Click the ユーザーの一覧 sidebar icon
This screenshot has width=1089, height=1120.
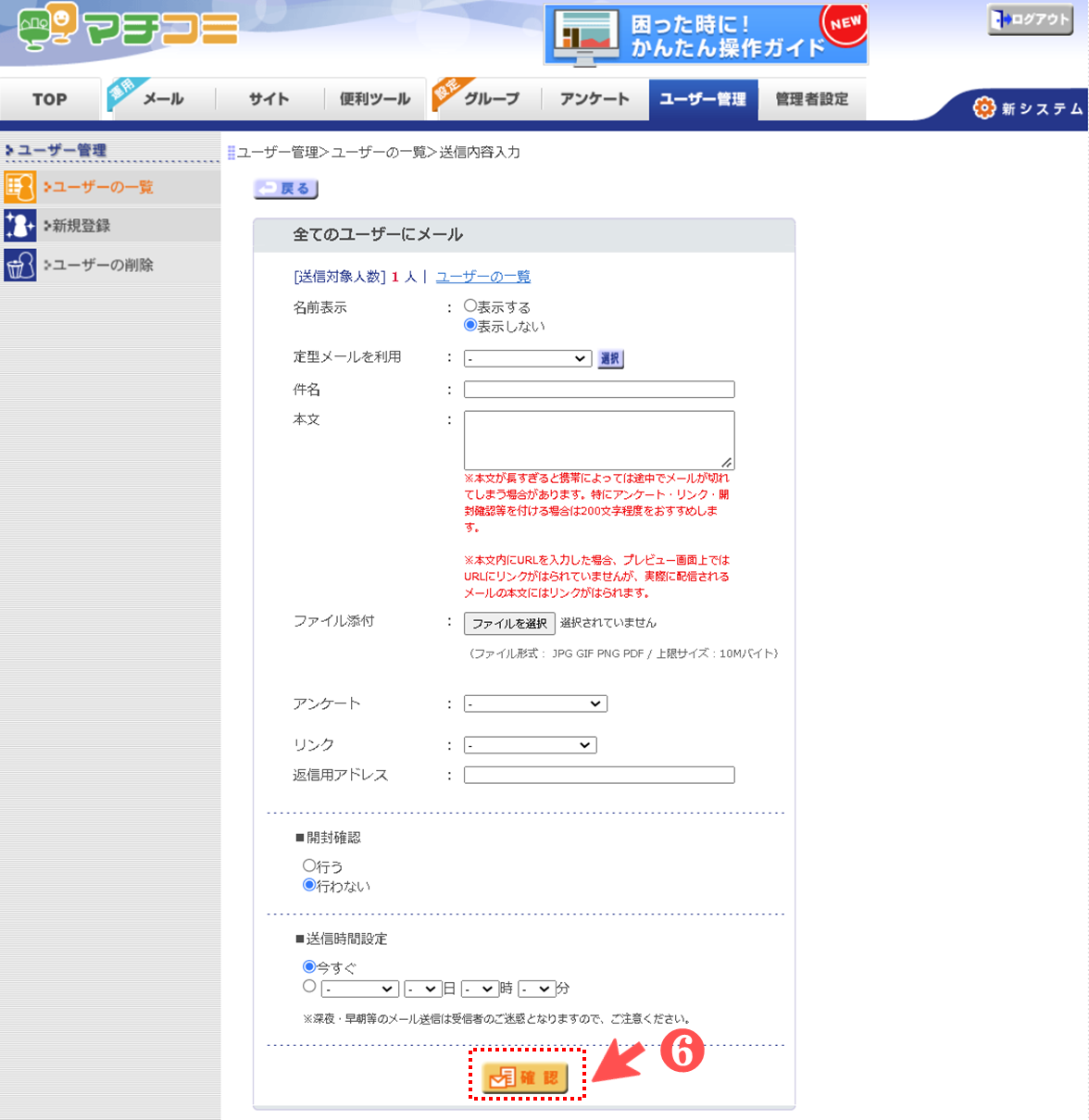point(19,187)
